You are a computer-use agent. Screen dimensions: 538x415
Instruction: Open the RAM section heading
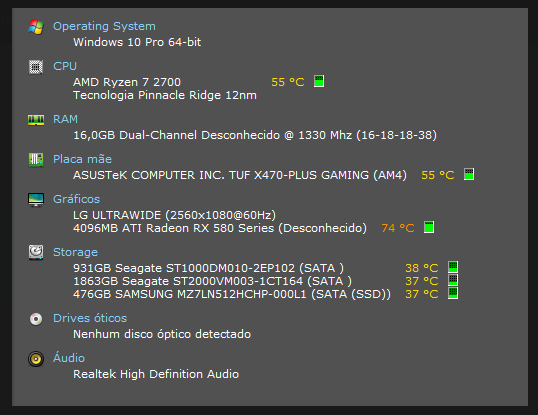(x=65, y=119)
